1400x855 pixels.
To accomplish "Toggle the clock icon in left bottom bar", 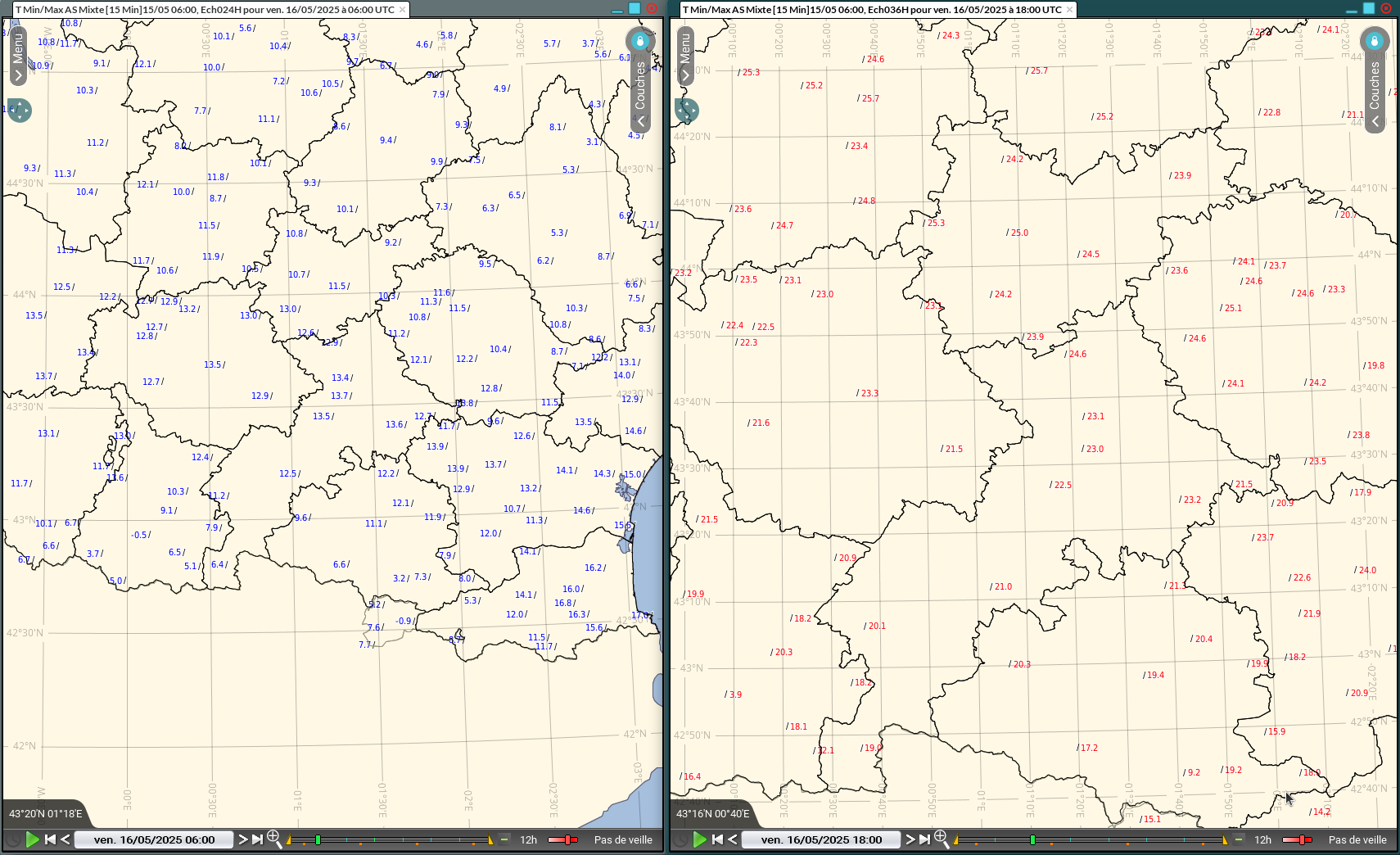I will click(13, 839).
